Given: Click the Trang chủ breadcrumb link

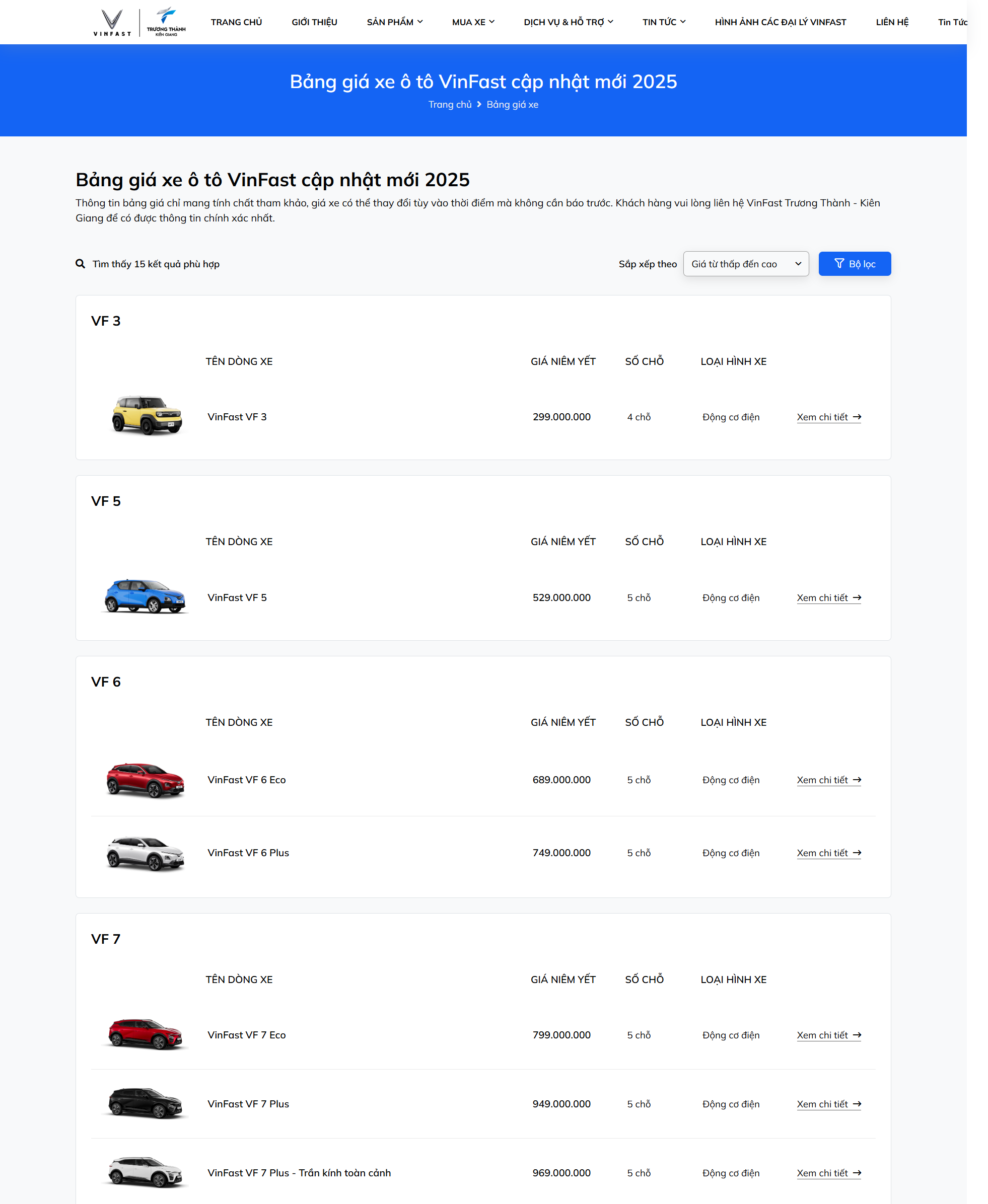Looking at the screenshot, I should [450, 105].
